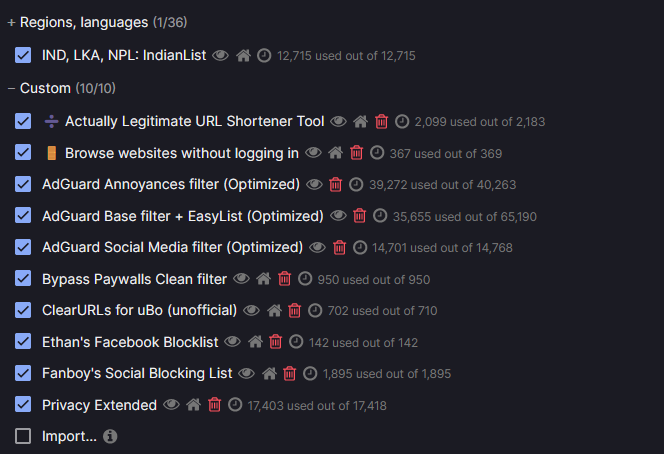Delete the AdGuard Annoyances filter list

336,185
